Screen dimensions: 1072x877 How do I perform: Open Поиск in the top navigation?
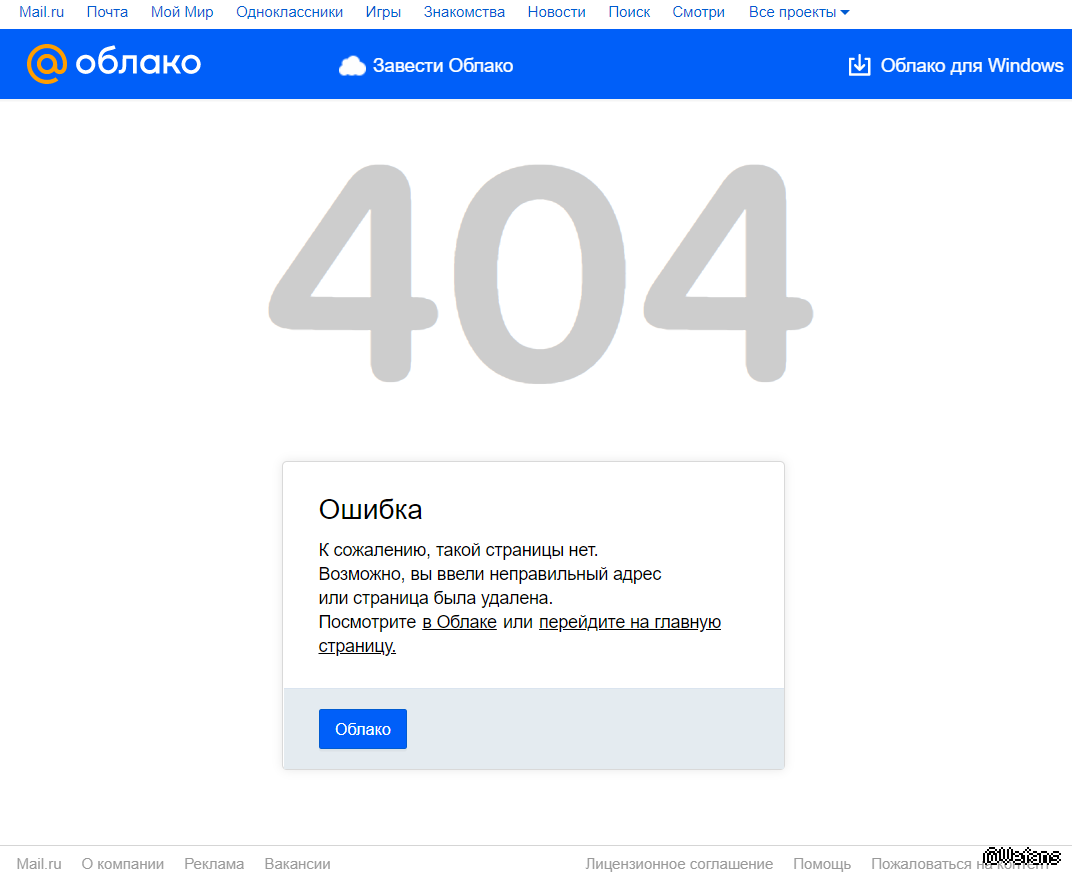(x=629, y=12)
